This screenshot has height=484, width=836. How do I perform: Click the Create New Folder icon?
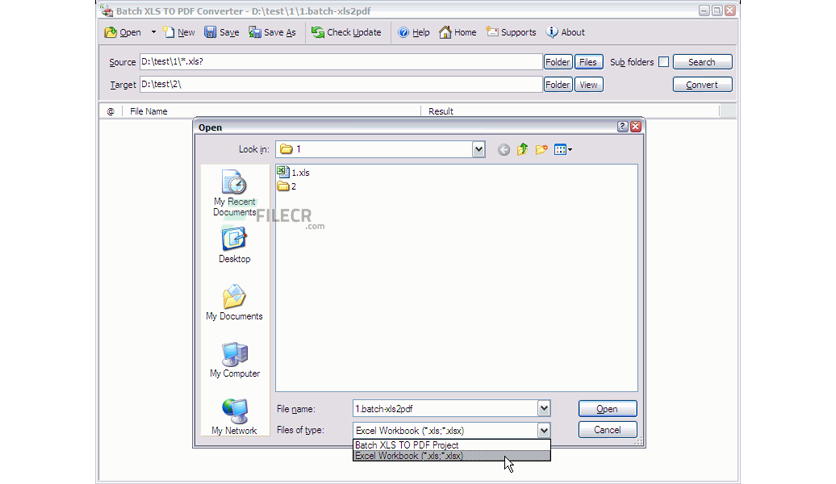541,150
